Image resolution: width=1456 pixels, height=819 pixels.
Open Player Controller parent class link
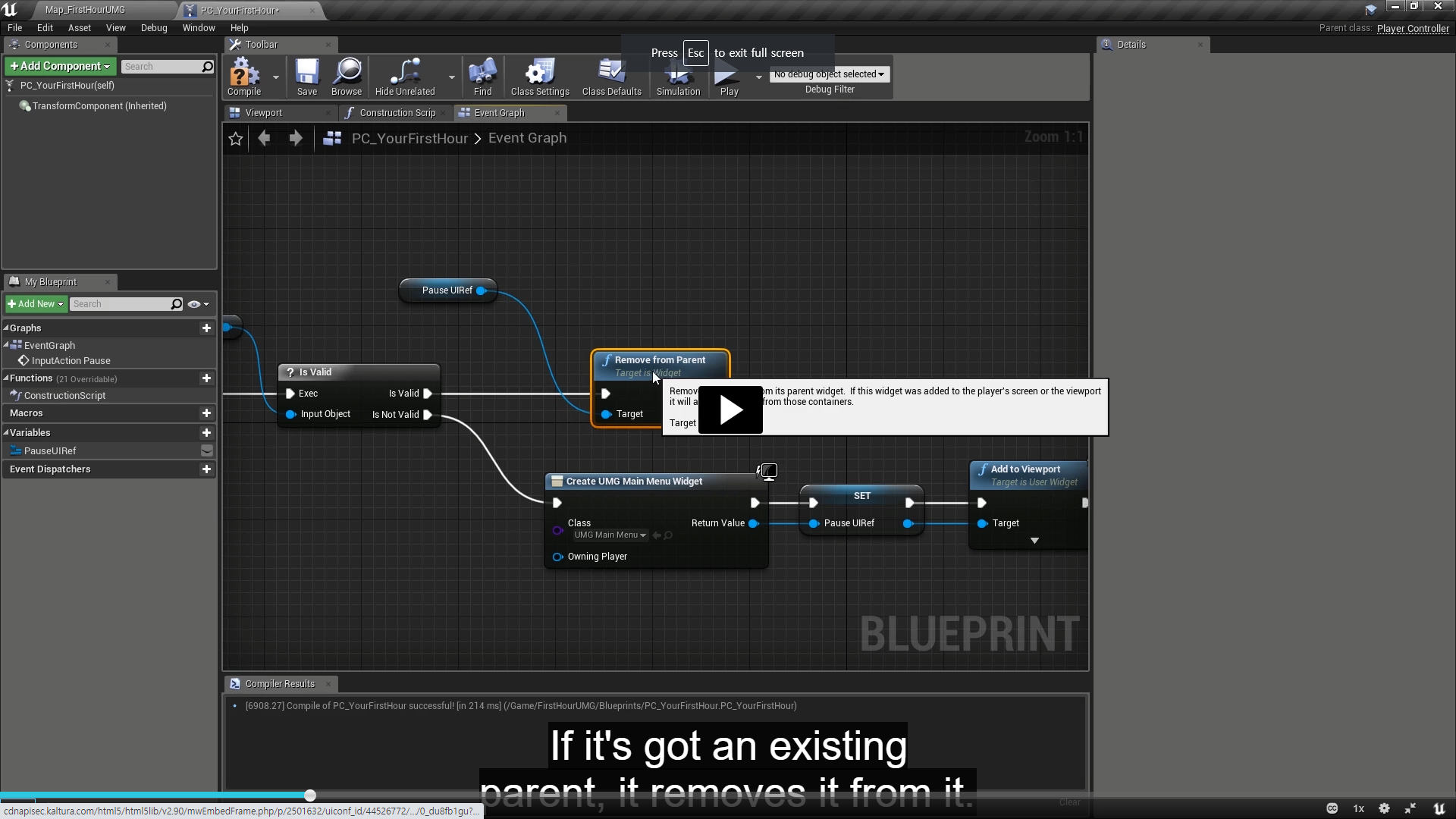(x=1412, y=29)
